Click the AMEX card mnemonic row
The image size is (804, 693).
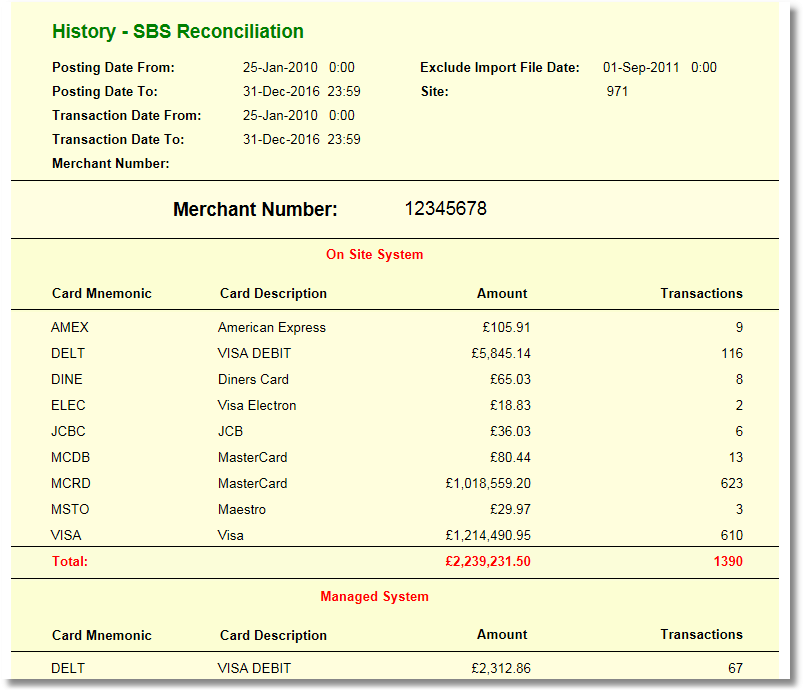coord(70,327)
